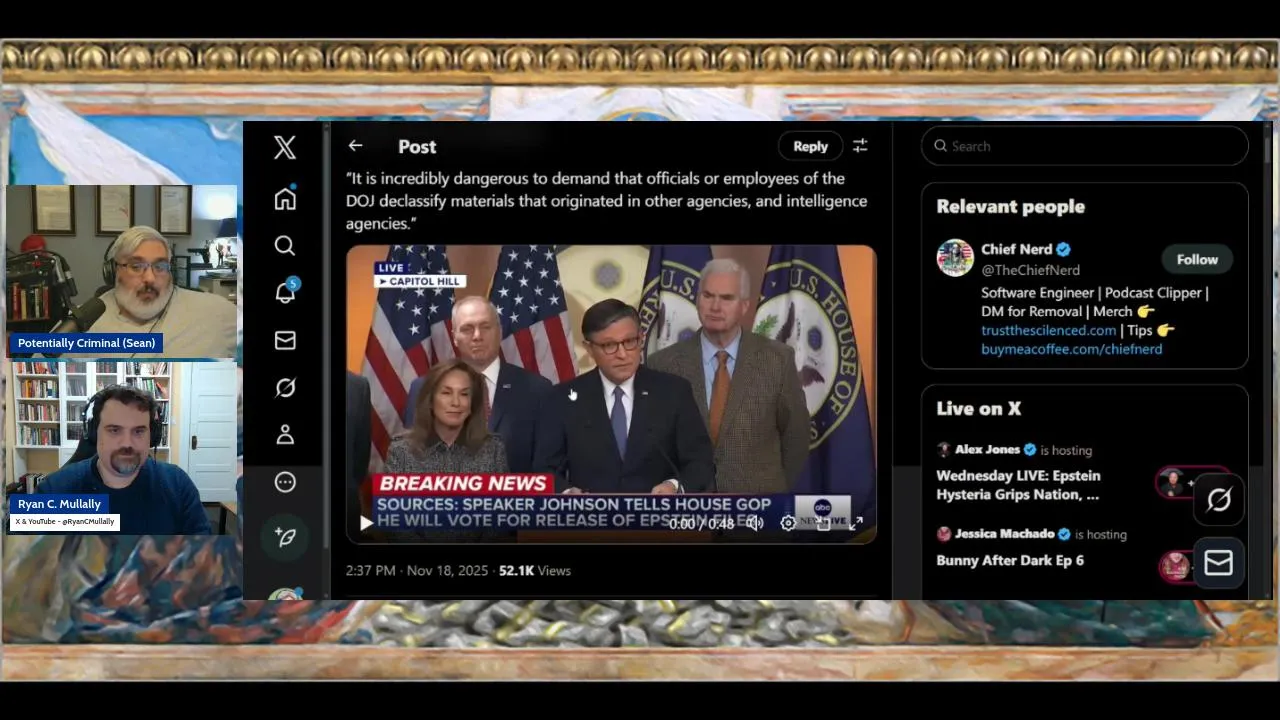Expand video to fullscreen
1280x720 pixels.
coord(856,523)
